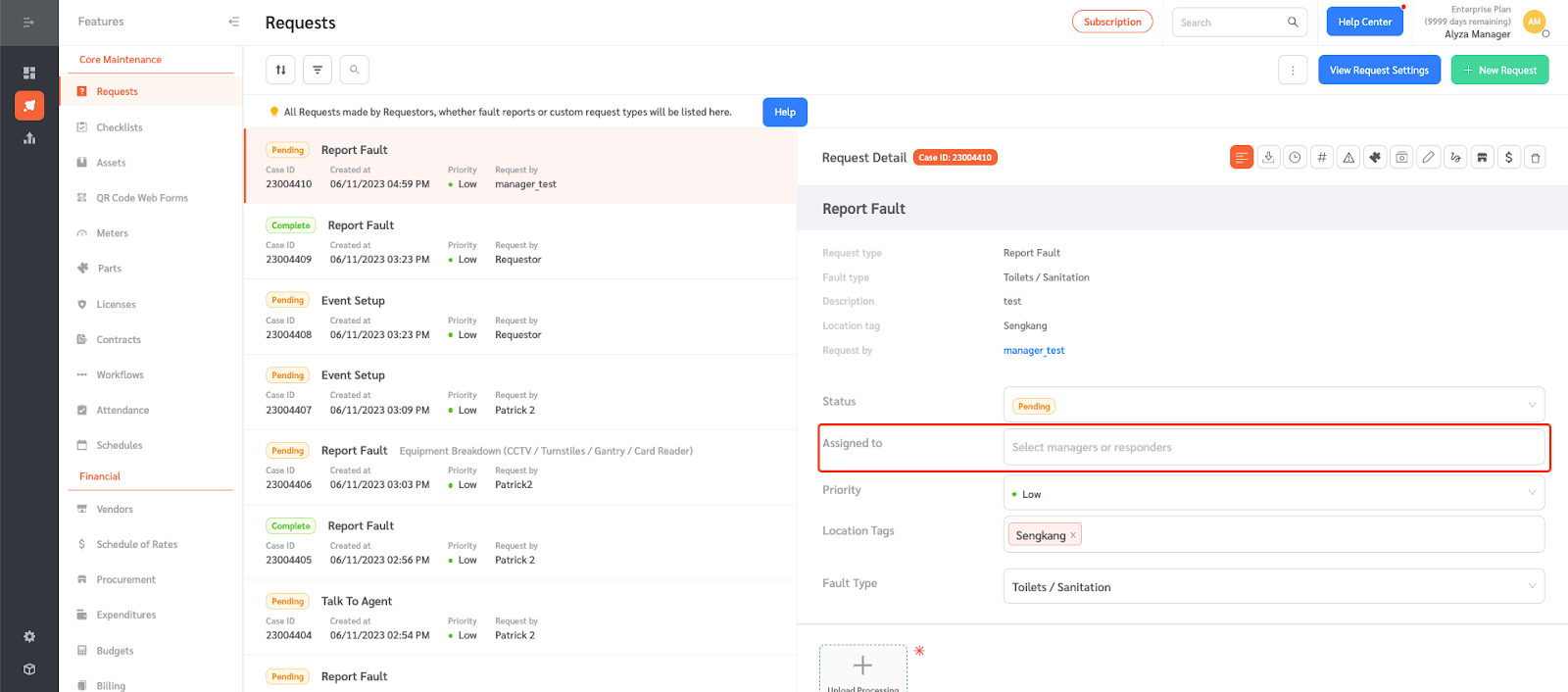1568x692 pixels.
Task: Open Schedules in the Features menu
Action: [120, 446]
